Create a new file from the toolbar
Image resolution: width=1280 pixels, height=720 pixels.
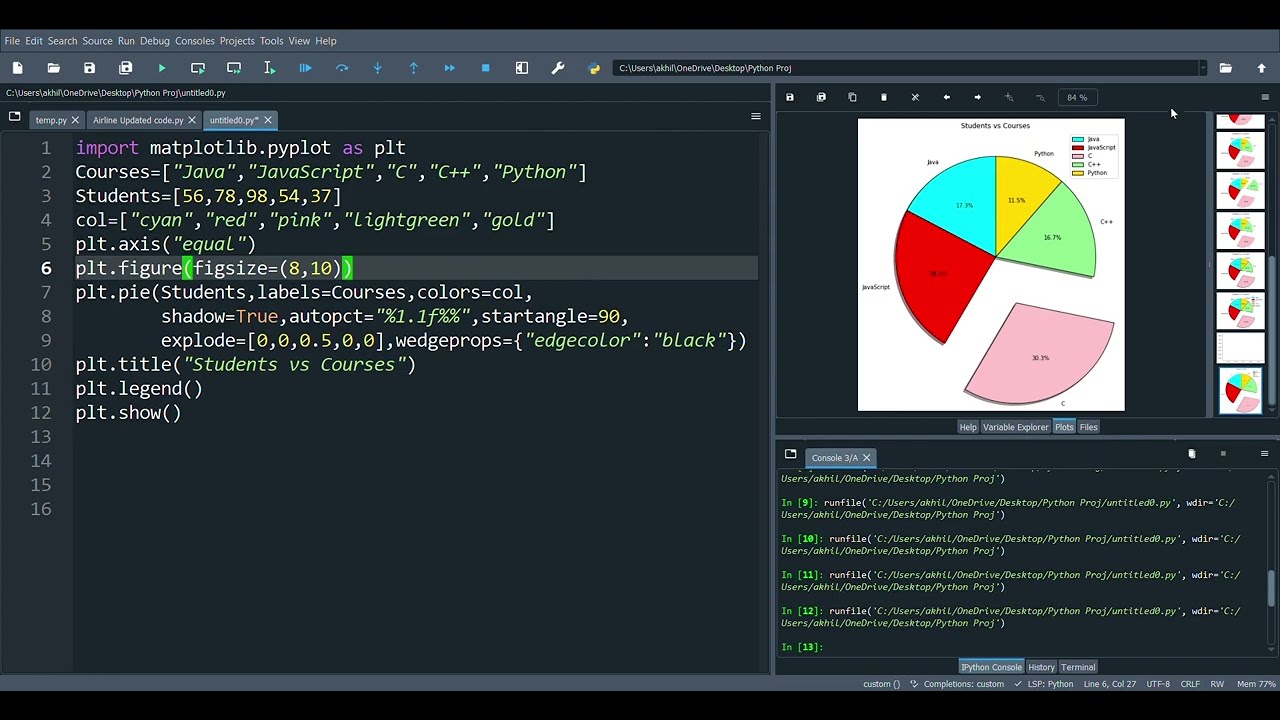(17, 68)
